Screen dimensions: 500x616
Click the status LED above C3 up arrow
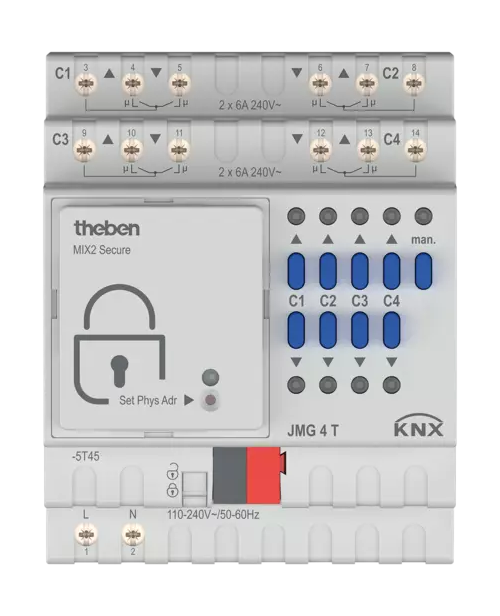pyautogui.click(x=360, y=216)
